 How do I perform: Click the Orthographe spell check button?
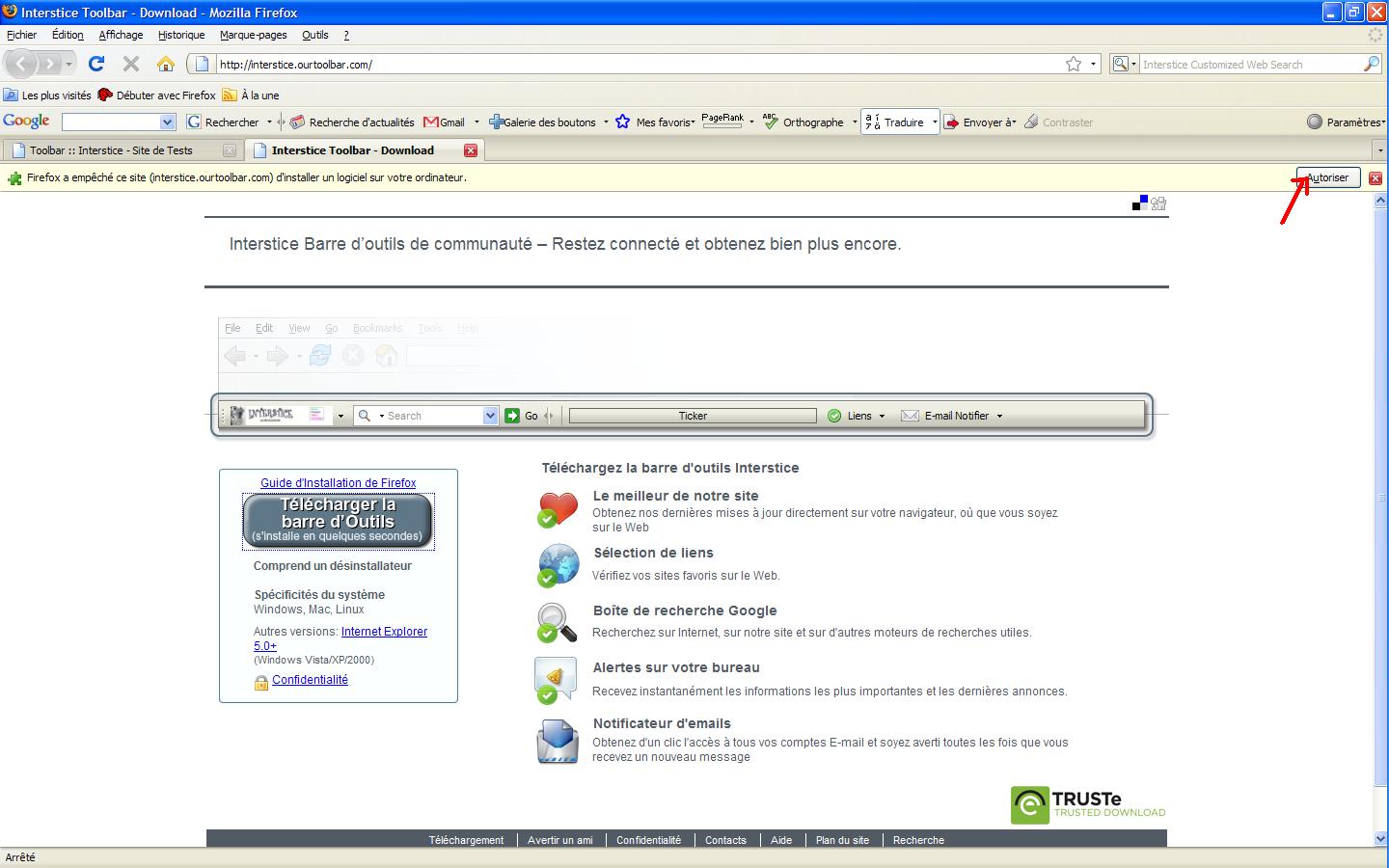point(803,122)
